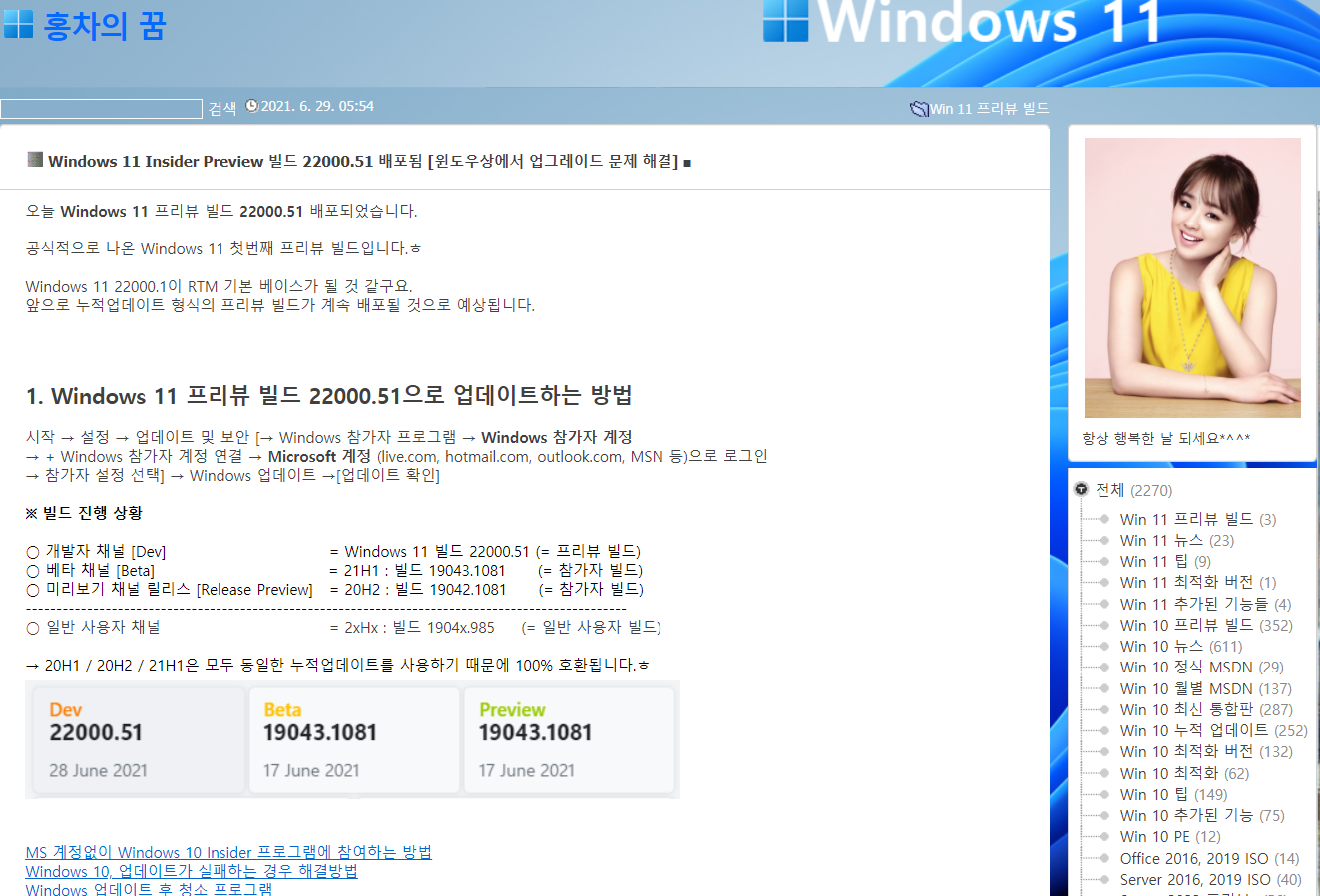
Task: Collapse the 전체 (2270) category tree
Action: click(1081, 489)
